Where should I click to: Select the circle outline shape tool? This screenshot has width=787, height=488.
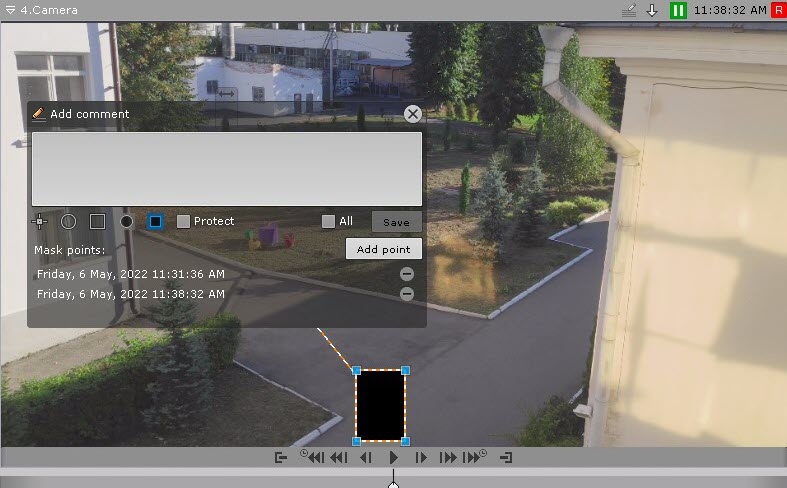(x=68, y=221)
